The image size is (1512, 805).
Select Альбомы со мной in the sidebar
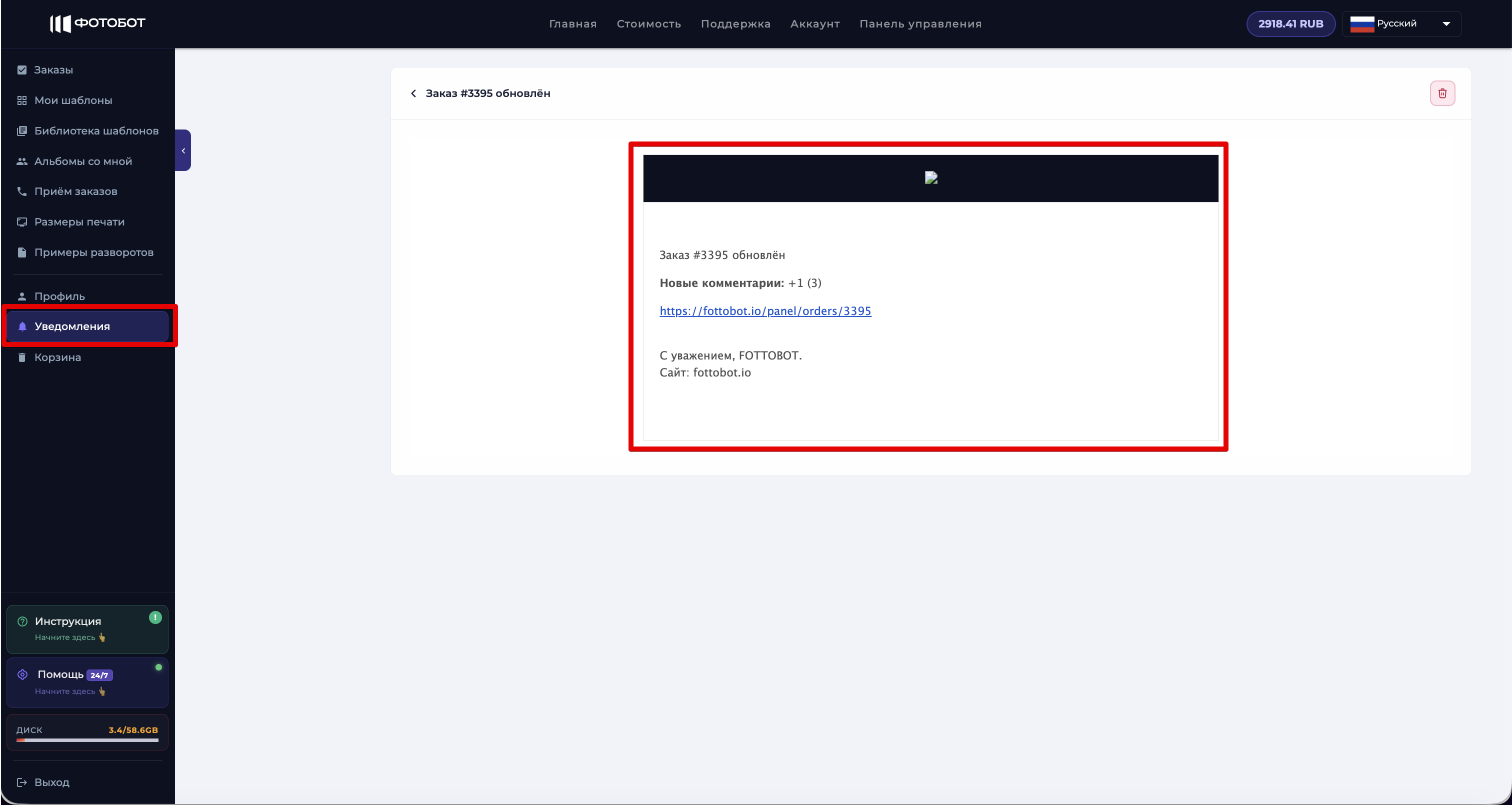point(88,161)
